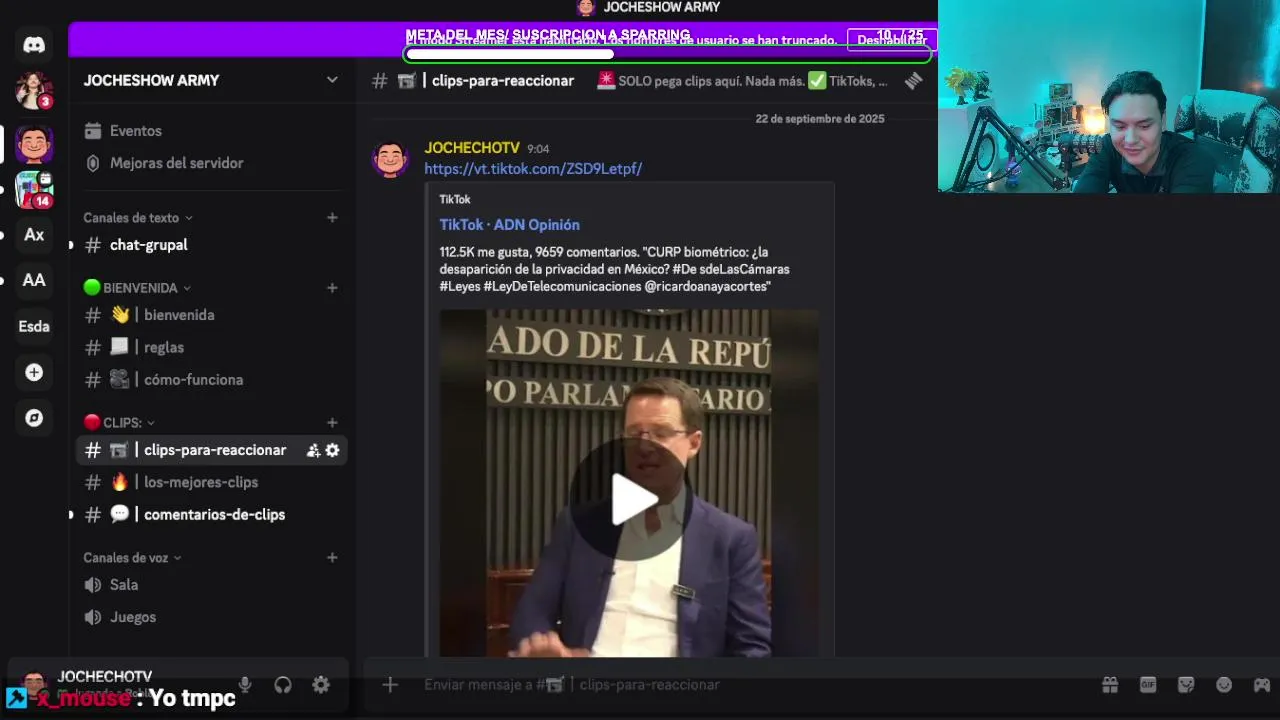Expand the JOCHESHOW ARMY server menu
The width and height of the screenshot is (1280, 720).
[x=332, y=80]
